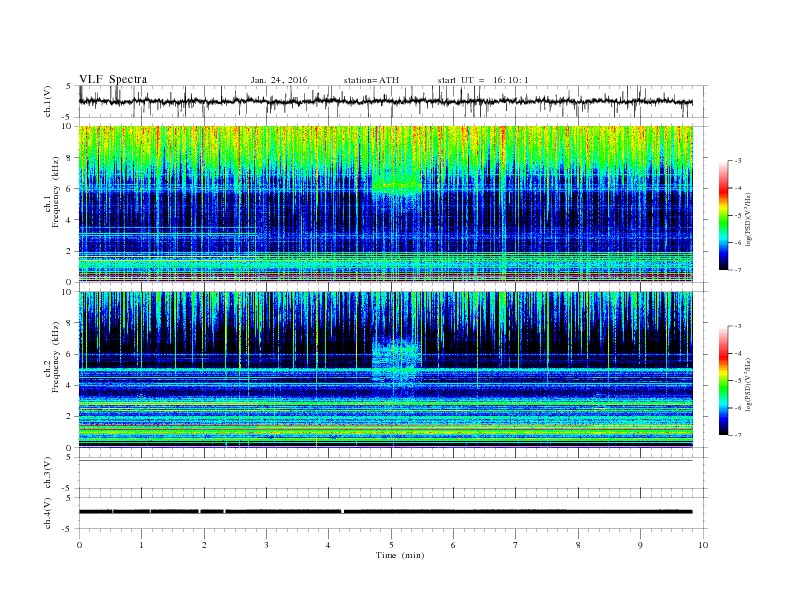Click the "4" kHz tick on the ch.1 spectrogram
Image resolution: width=792 pixels, height=612 pixels.
tap(70, 220)
